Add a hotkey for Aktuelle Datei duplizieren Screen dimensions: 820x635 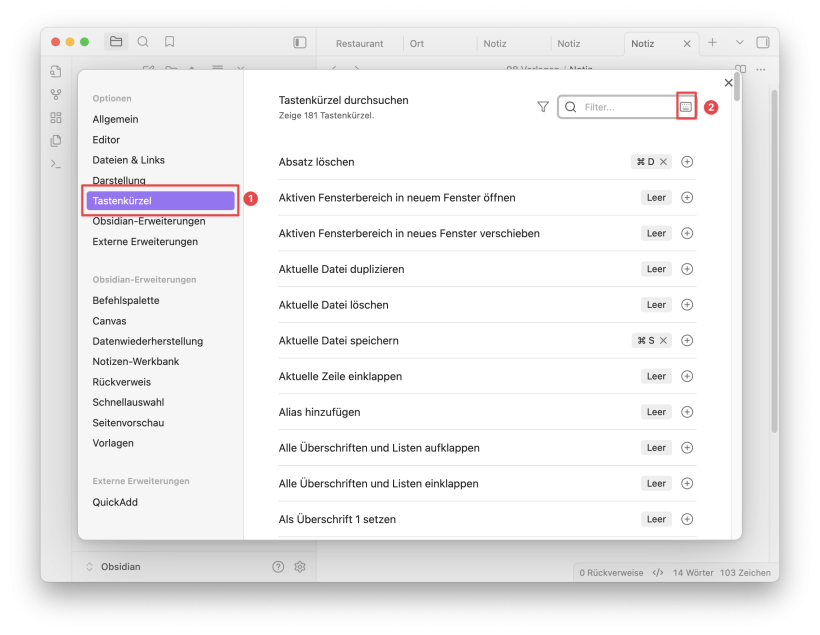tap(687, 269)
